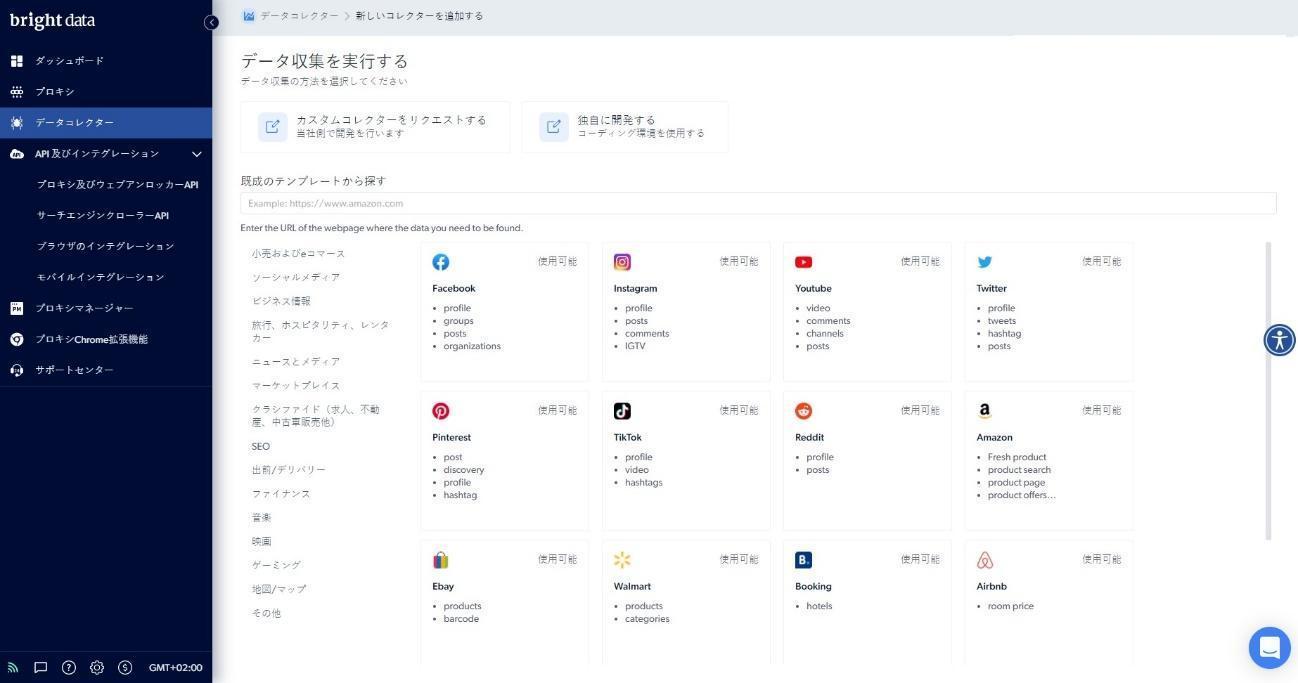
Task: Collapse the left sidebar with the arrow button
Action: click(211, 22)
